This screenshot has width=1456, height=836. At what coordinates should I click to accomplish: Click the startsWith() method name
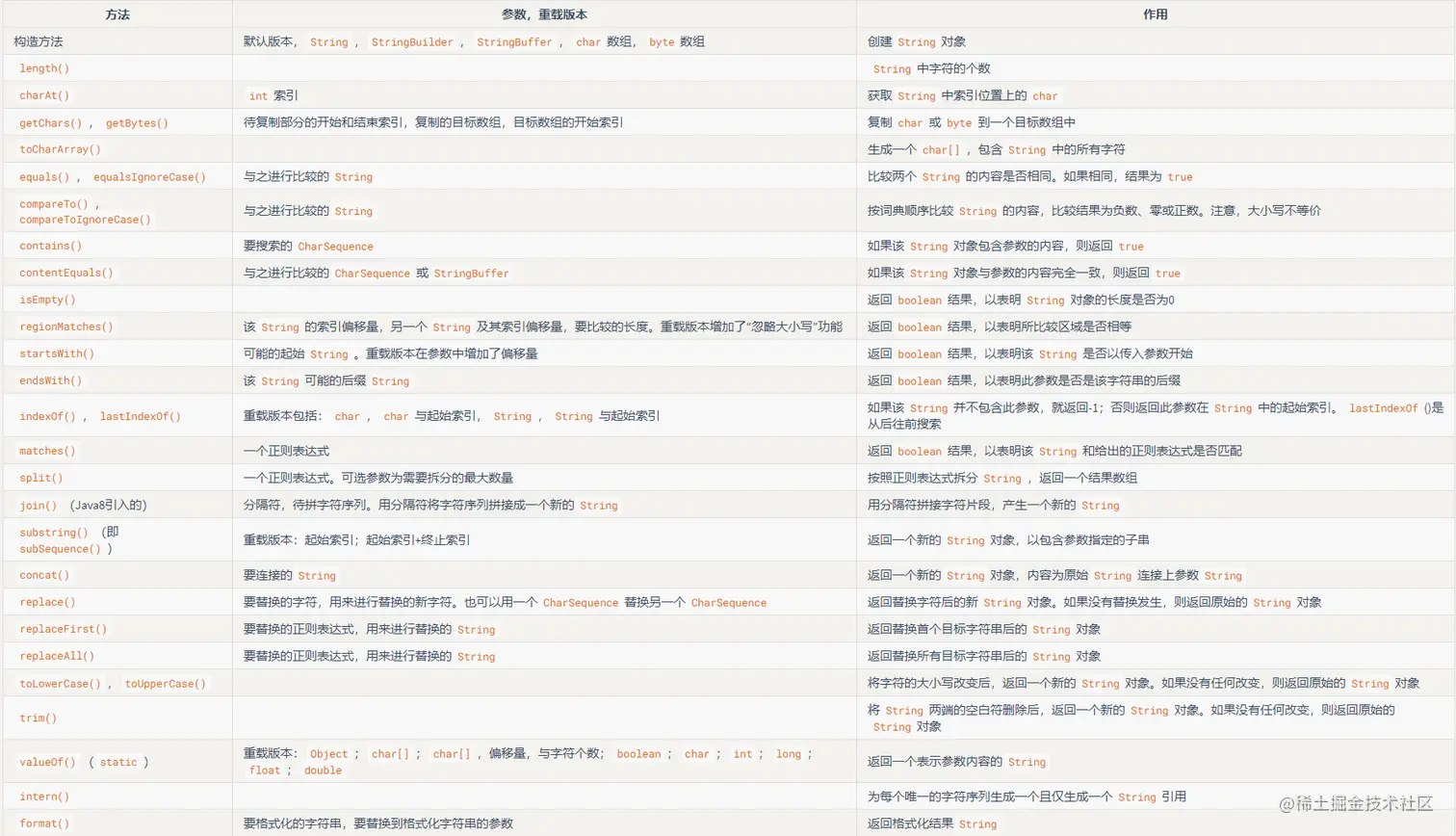tap(57, 353)
